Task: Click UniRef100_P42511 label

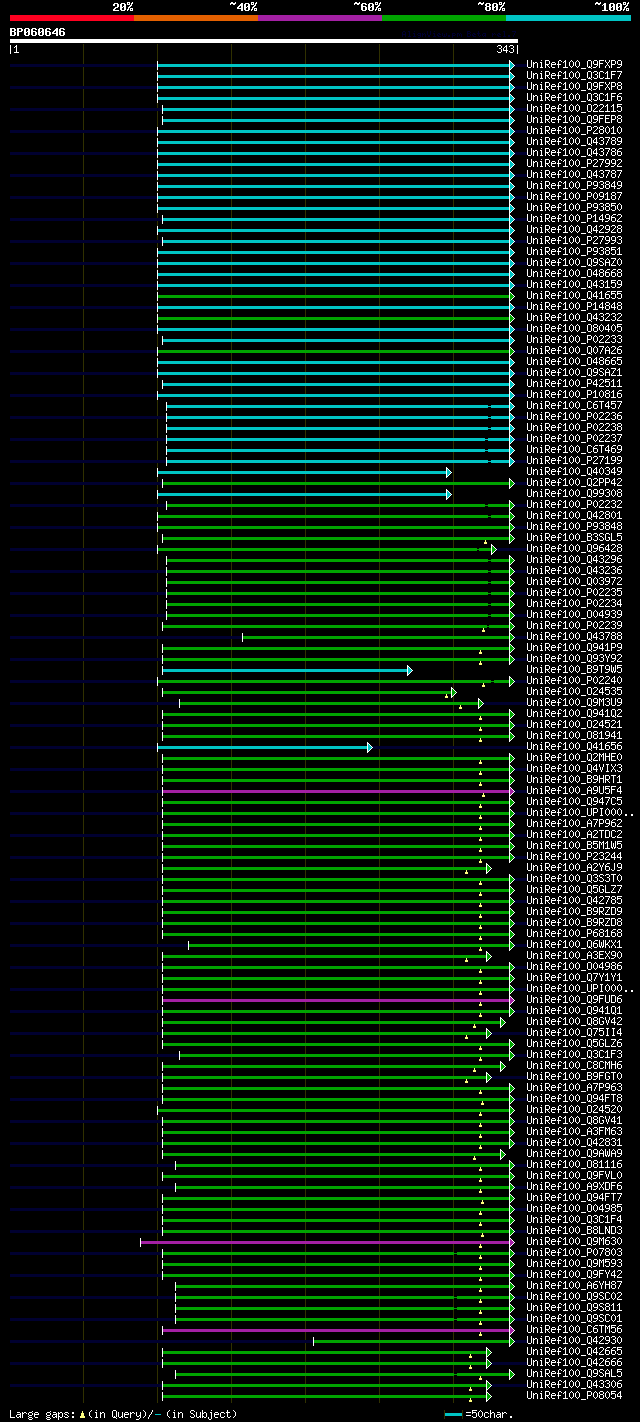Action: pyautogui.click(x=574, y=384)
